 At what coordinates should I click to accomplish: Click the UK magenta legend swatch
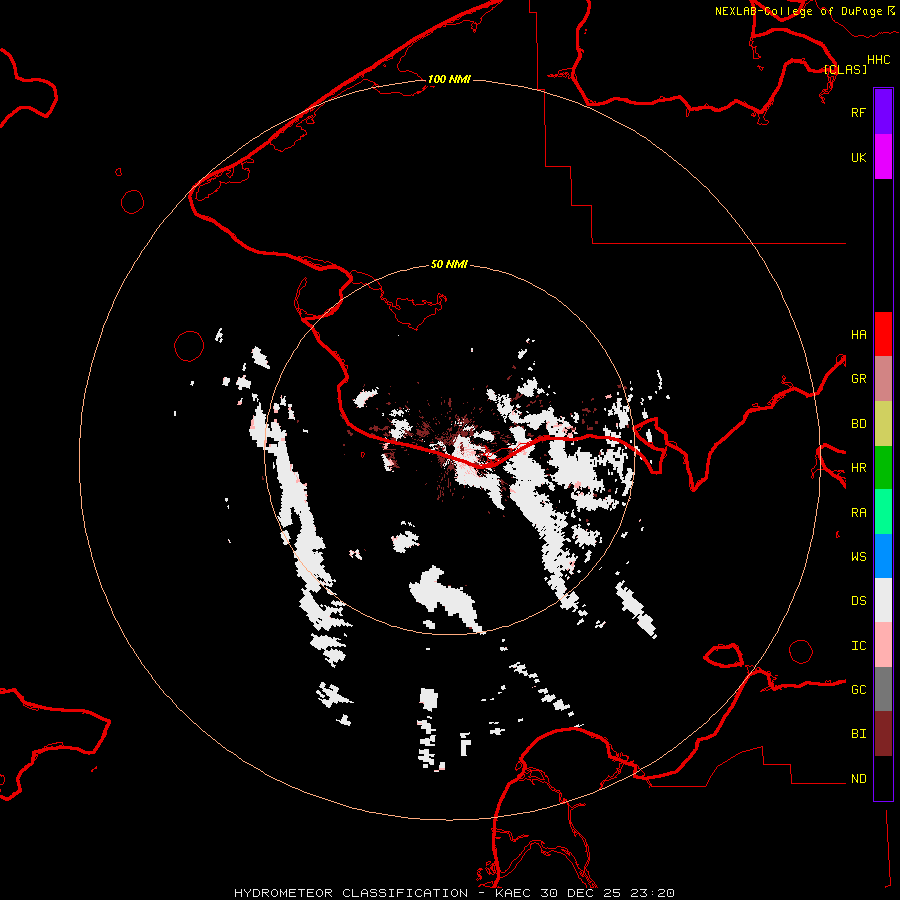click(883, 157)
